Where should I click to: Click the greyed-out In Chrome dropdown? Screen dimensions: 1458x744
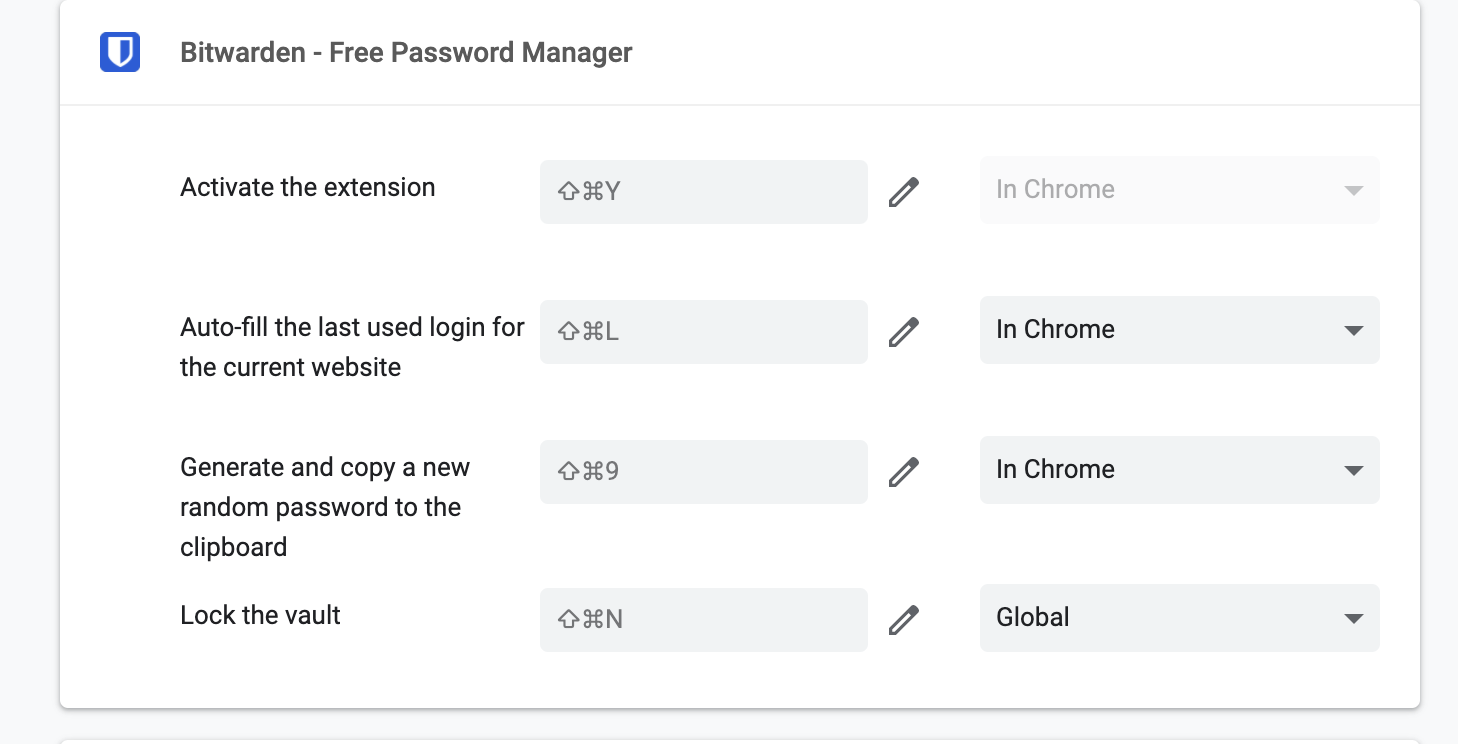point(1178,190)
